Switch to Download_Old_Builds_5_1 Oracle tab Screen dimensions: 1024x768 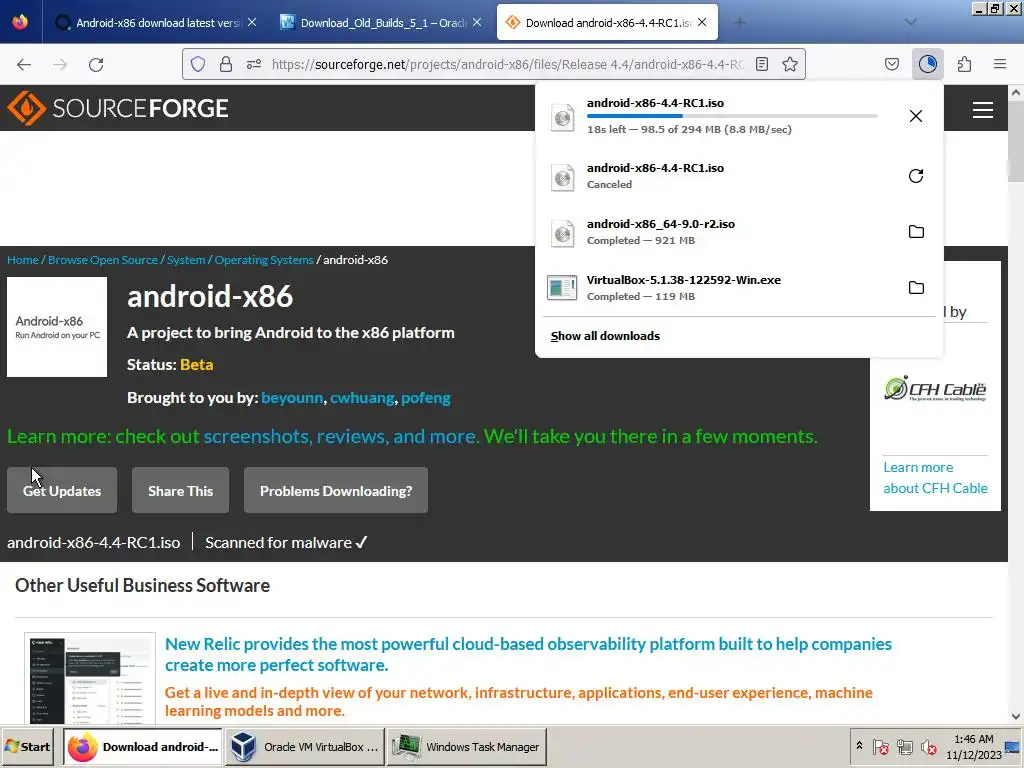pyautogui.click(x=381, y=22)
